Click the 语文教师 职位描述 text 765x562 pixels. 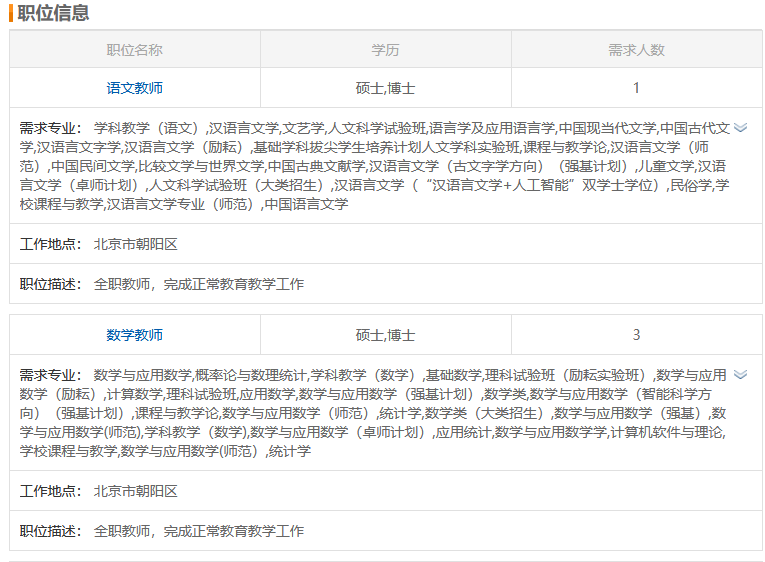(198, 284)
